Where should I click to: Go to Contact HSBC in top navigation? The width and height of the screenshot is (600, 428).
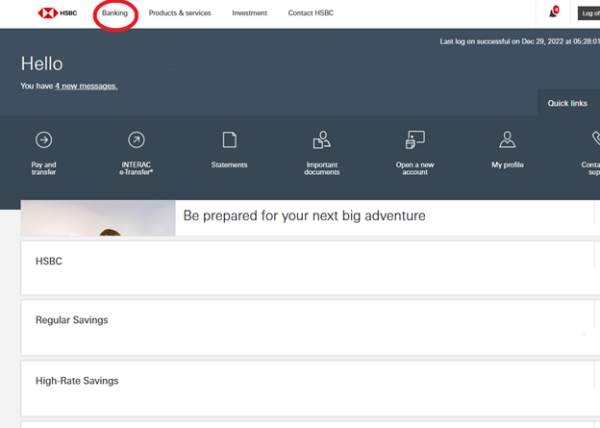point(310,13)
